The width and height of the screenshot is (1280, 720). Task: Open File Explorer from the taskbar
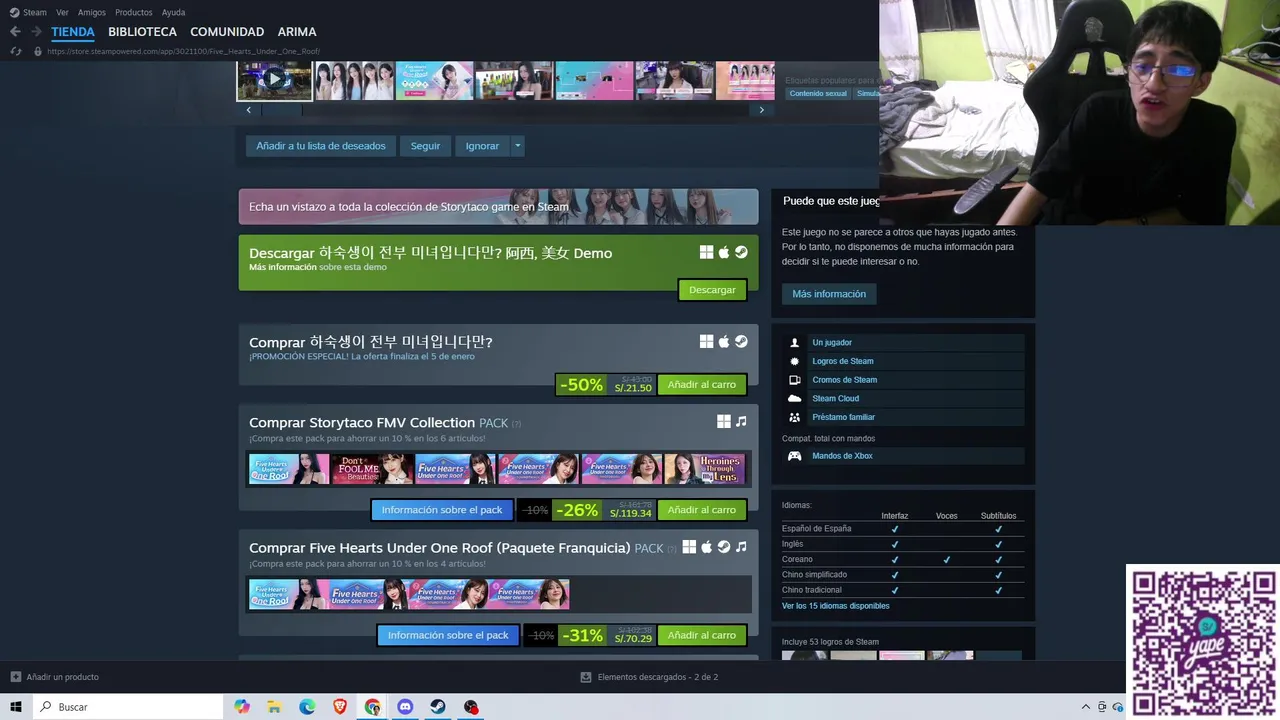click(274, 707)
